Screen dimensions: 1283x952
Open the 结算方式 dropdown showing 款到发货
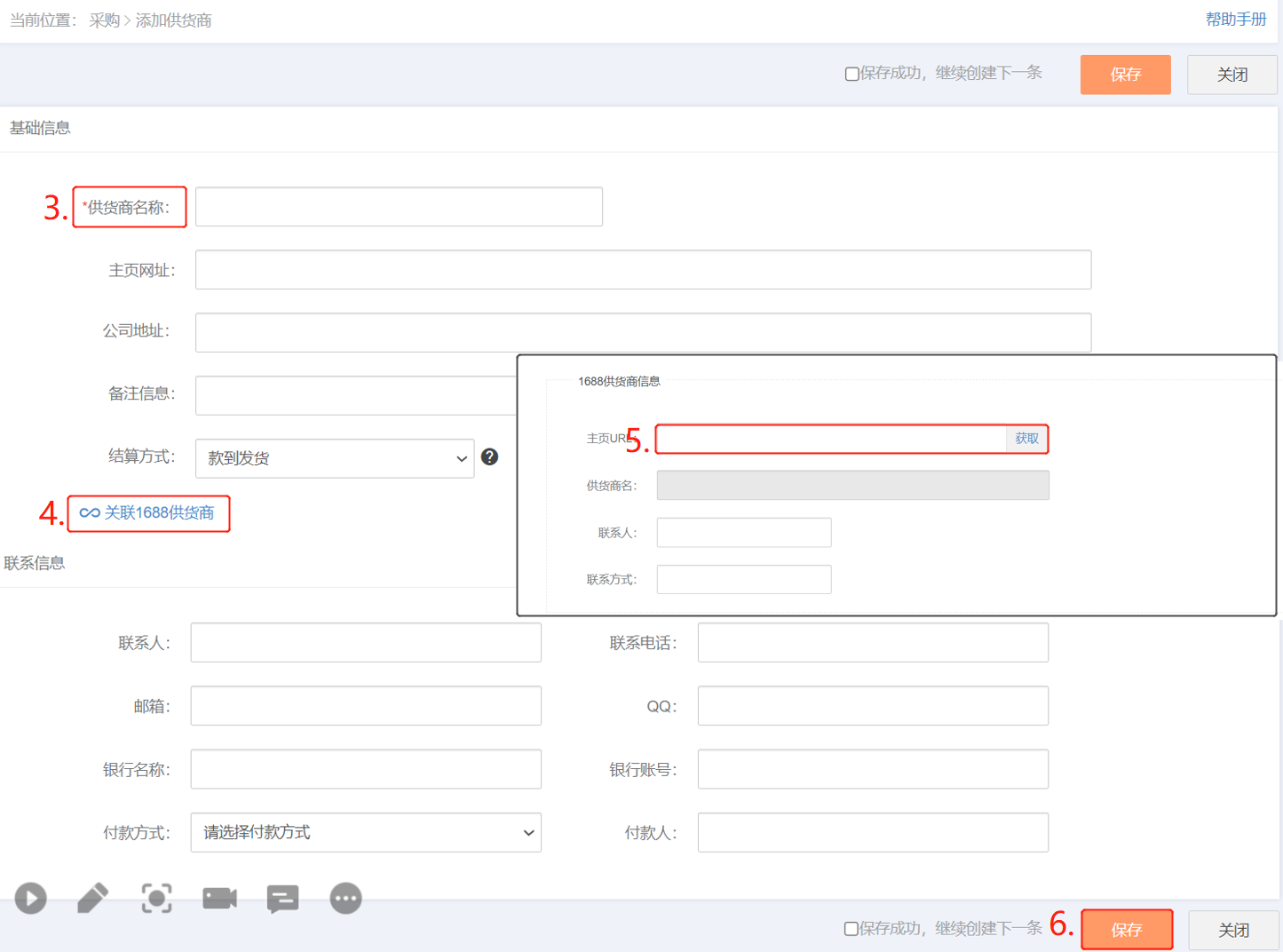335,458
